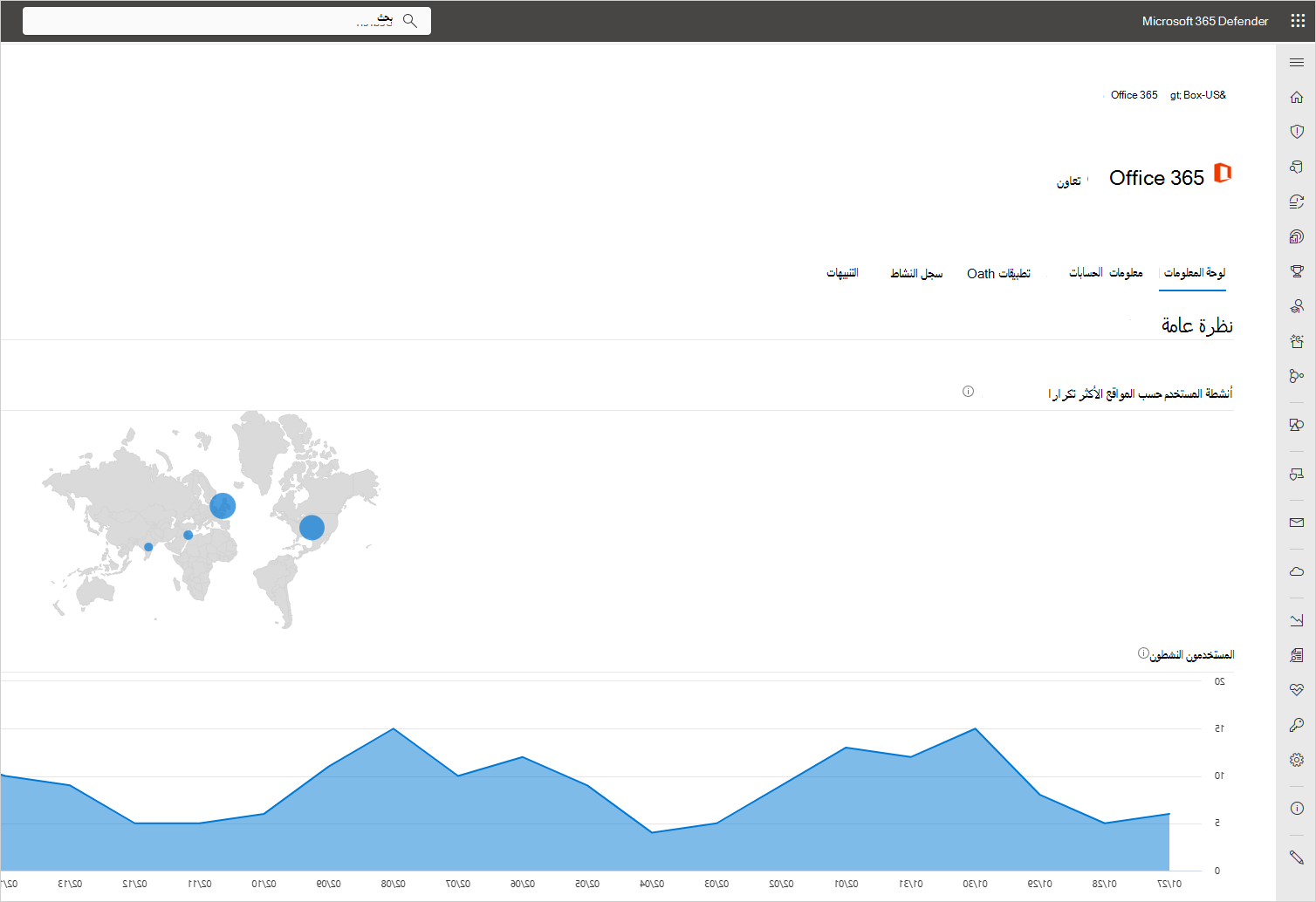Click the small map bubble over the Middle East
This screenshot has height=902, width=1316.
click(x=188, y=535)
